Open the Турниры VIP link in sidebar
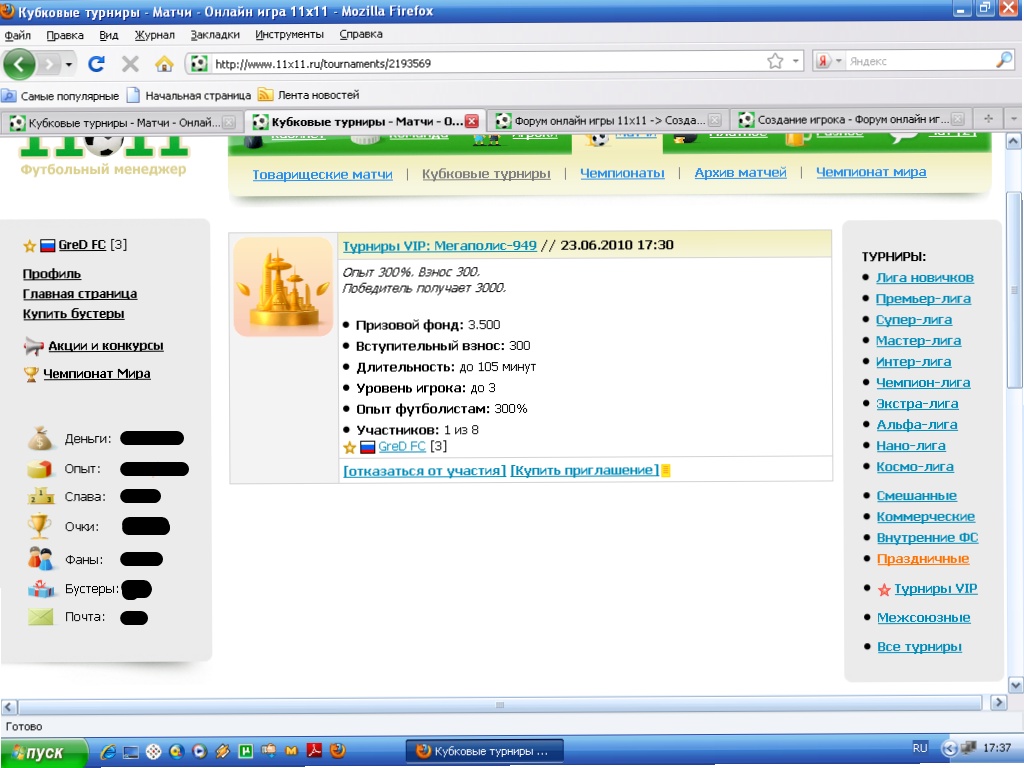This screenshot has width=1024, height=768. [x=935, y=589]
